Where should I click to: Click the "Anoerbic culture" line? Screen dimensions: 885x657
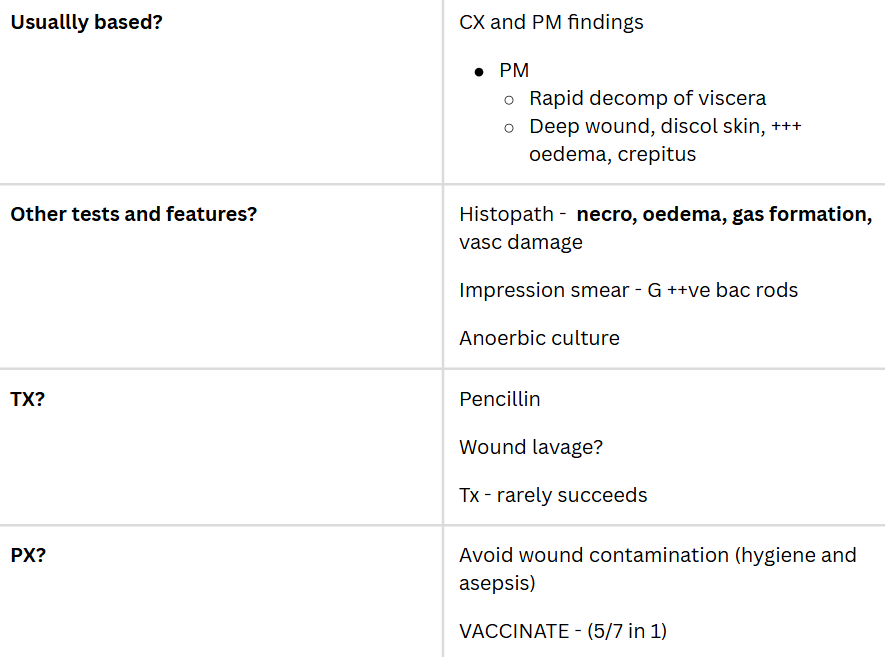coord(539,338)
